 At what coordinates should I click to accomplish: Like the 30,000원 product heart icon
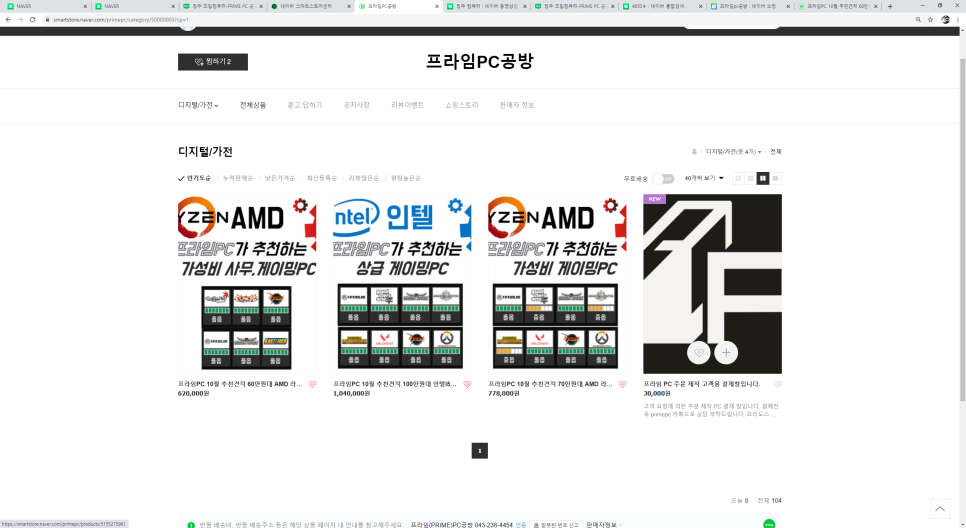(x=777, y=384)
